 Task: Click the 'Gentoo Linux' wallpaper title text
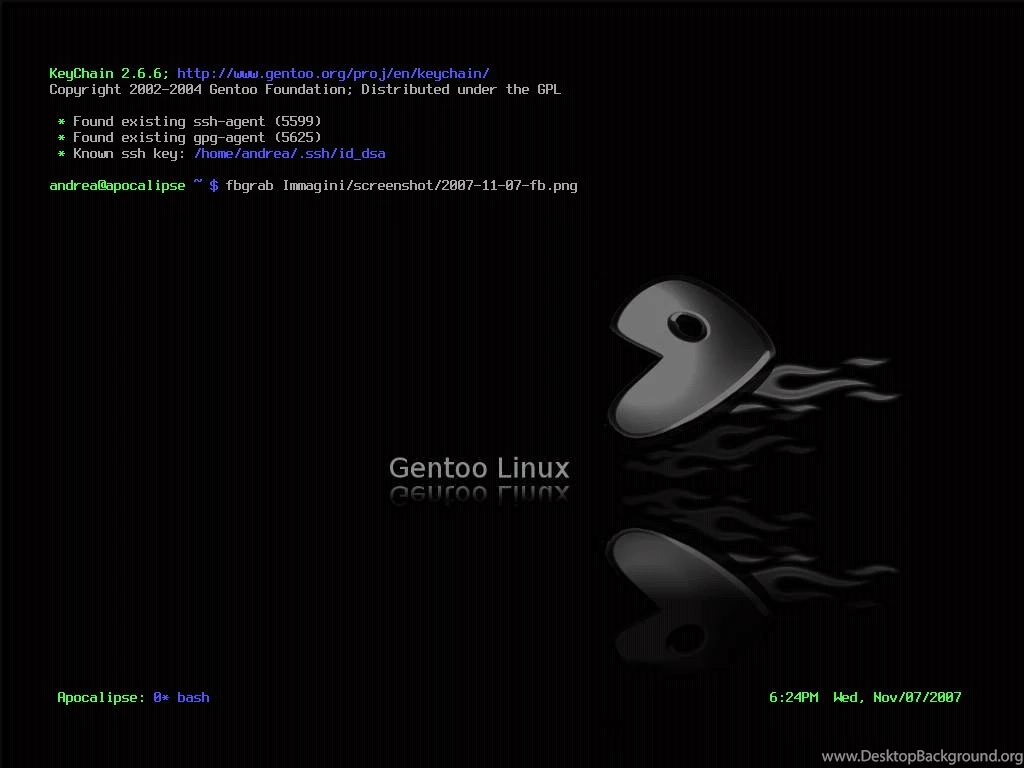(479, 468)
